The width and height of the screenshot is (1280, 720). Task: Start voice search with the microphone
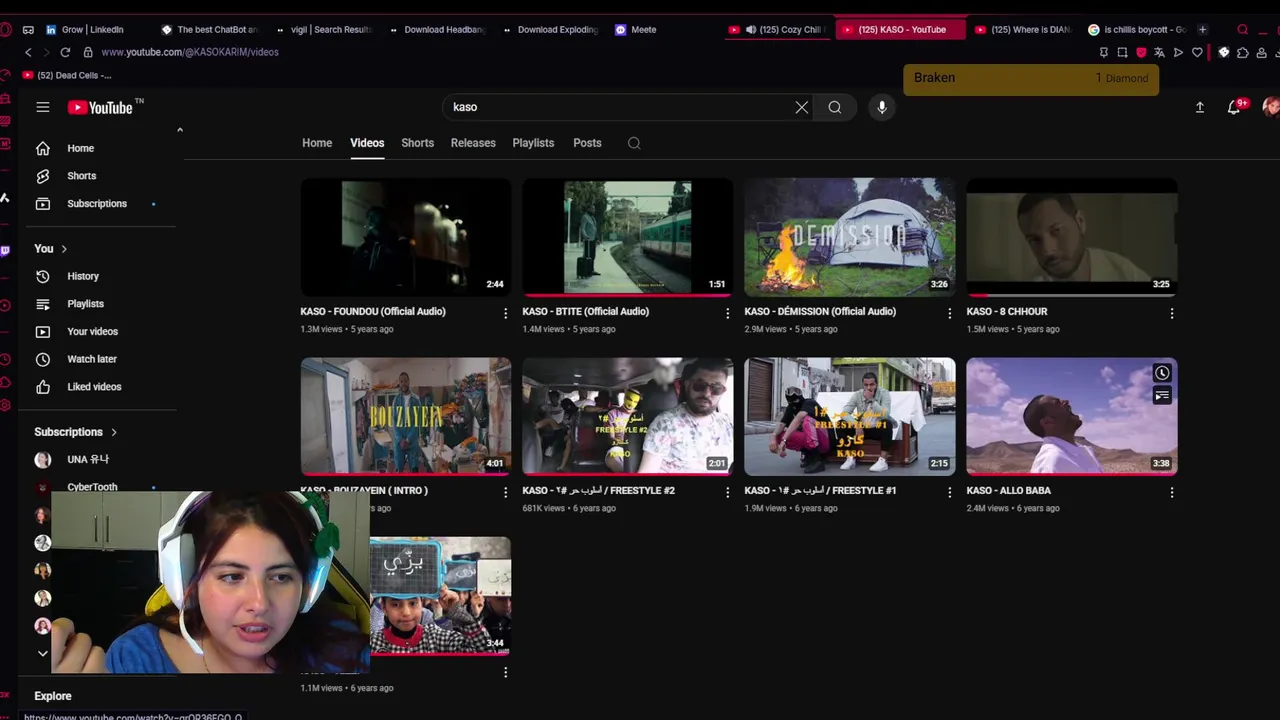882,107
